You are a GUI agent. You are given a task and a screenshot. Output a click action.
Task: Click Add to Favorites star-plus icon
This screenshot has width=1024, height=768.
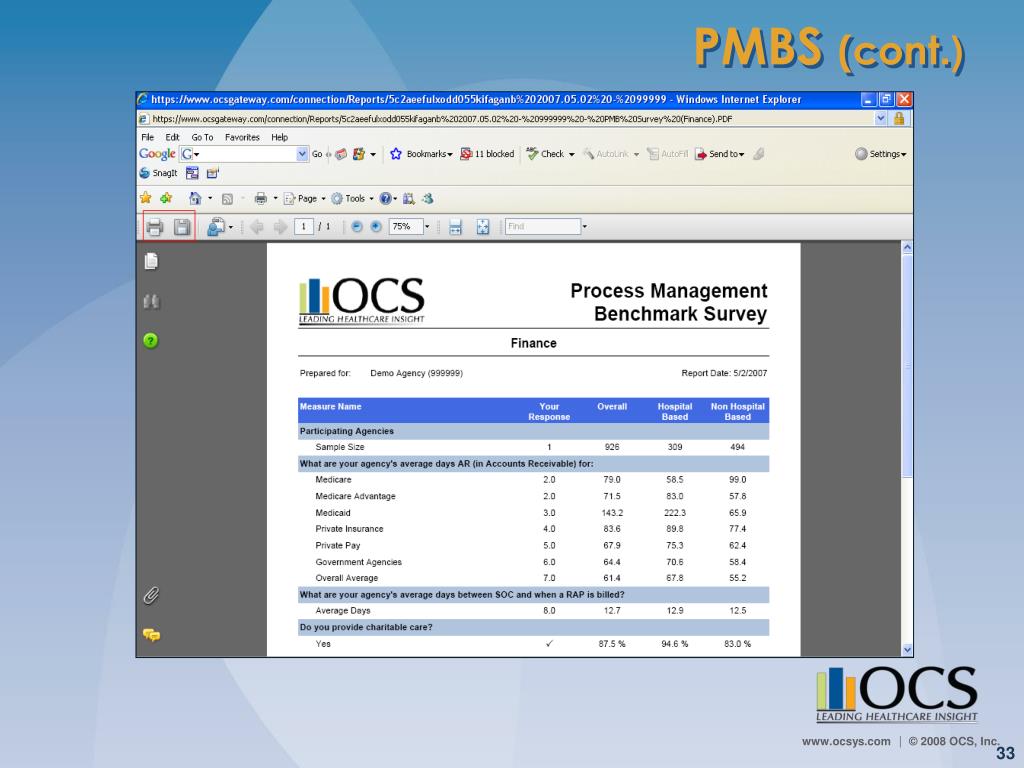167,198
